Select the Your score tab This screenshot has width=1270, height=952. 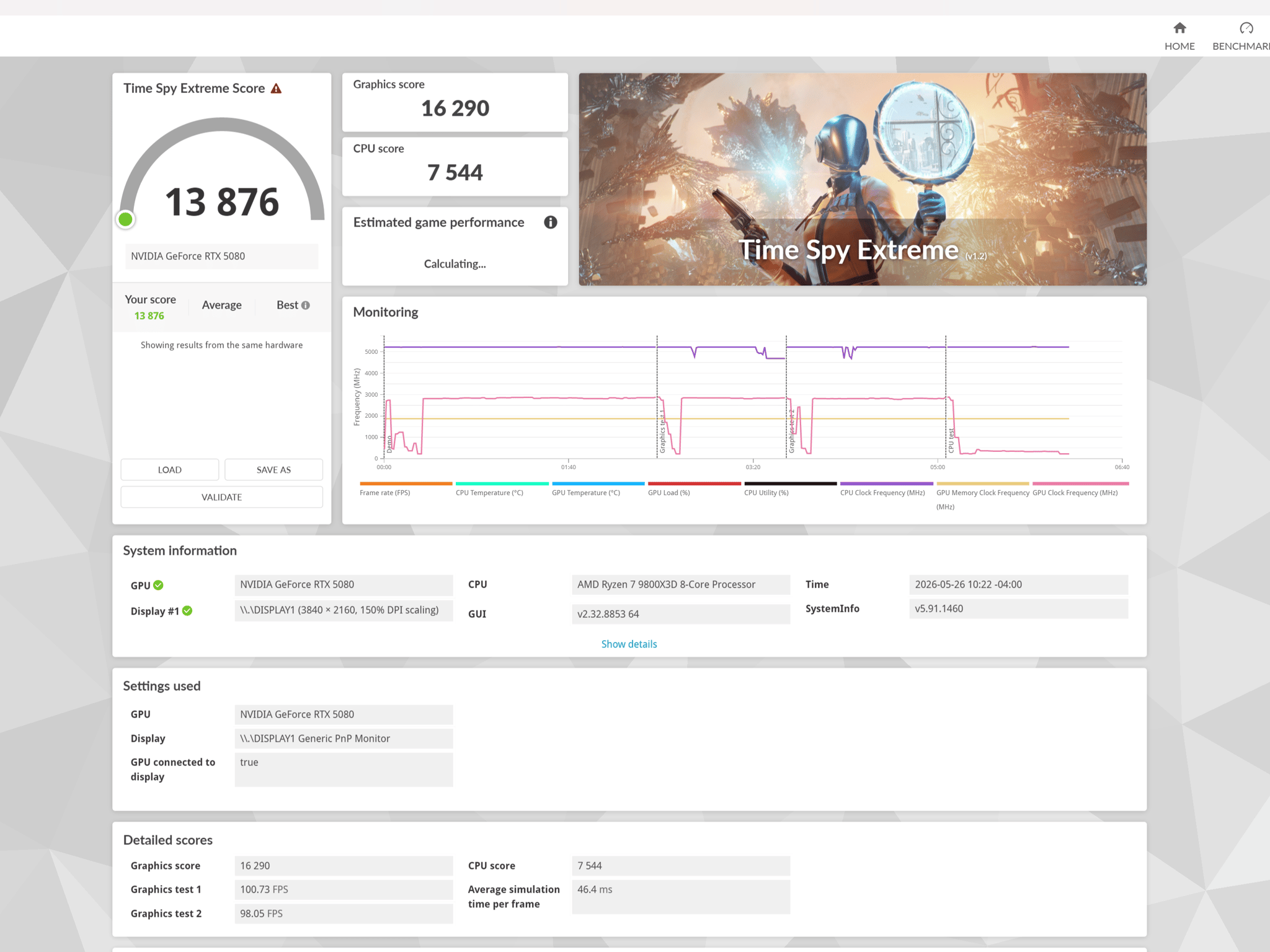[150, 307]
